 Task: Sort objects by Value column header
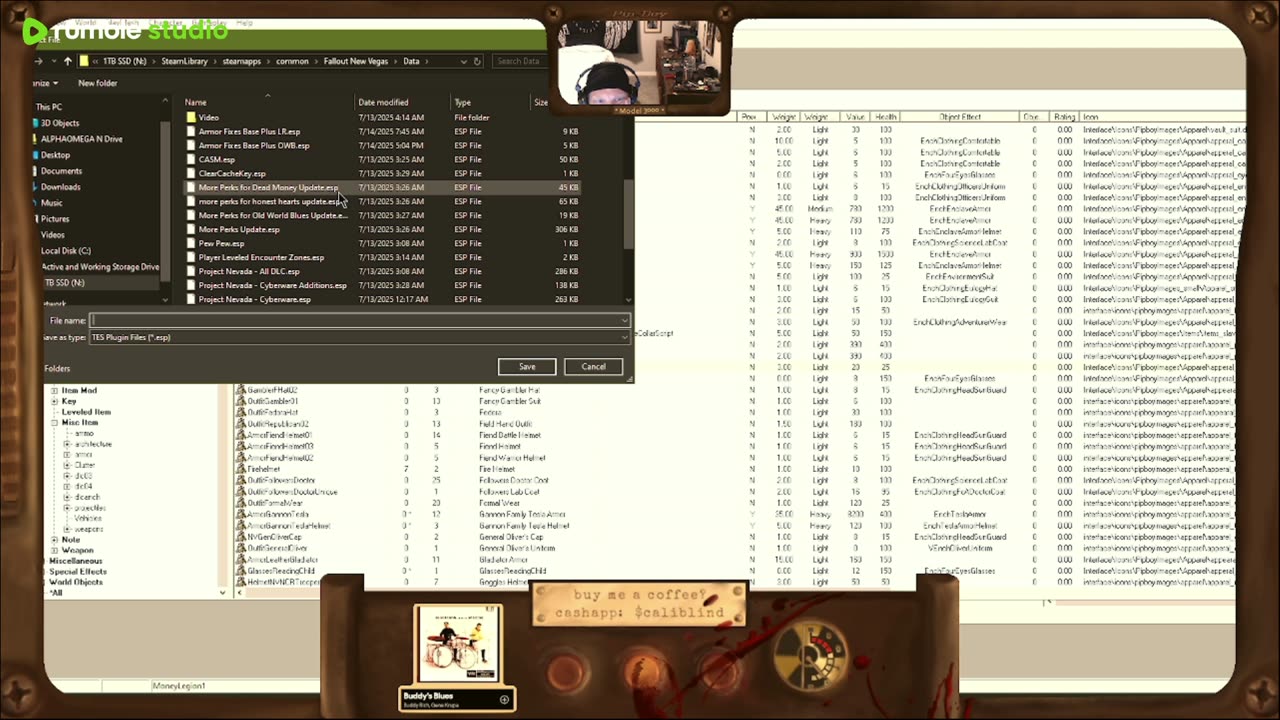click(x=855, y=117)
